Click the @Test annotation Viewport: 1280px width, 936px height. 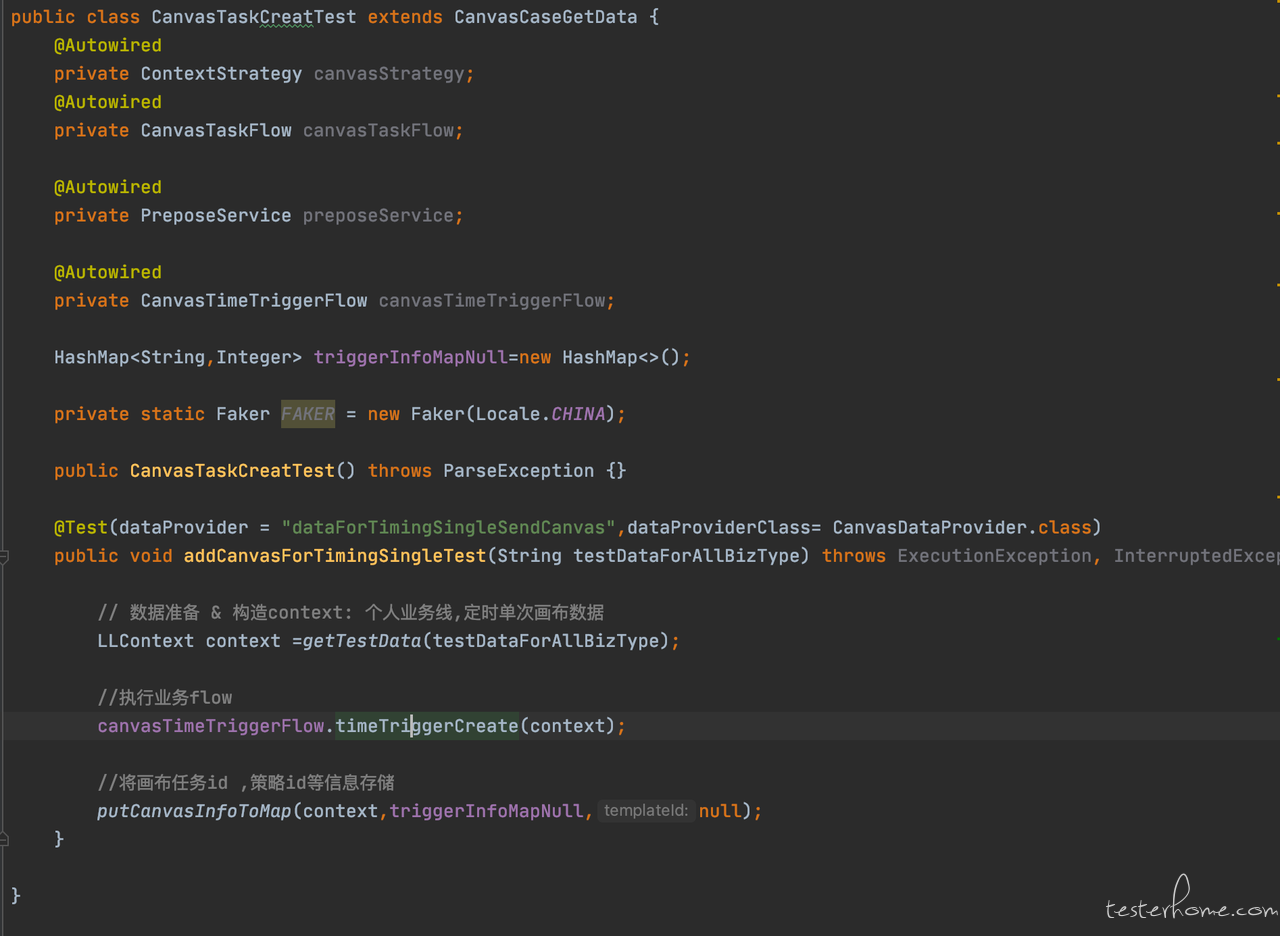pyautogui.click(x=81, y=528)
